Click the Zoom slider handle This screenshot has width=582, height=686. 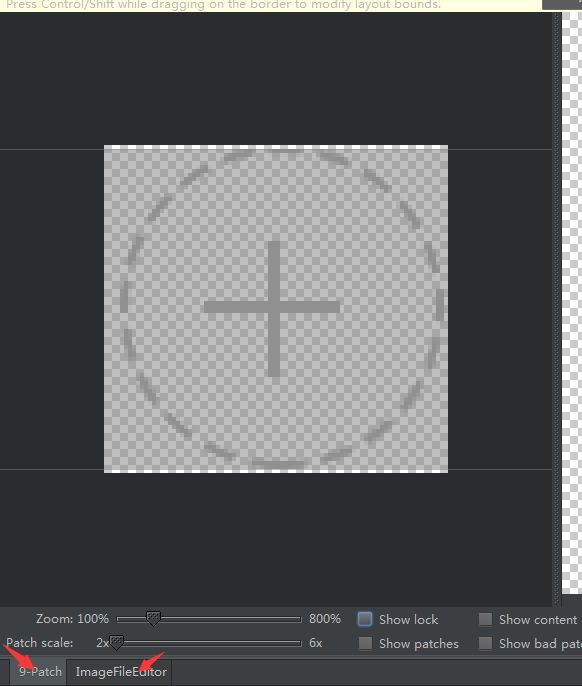[x=153, y=619]
